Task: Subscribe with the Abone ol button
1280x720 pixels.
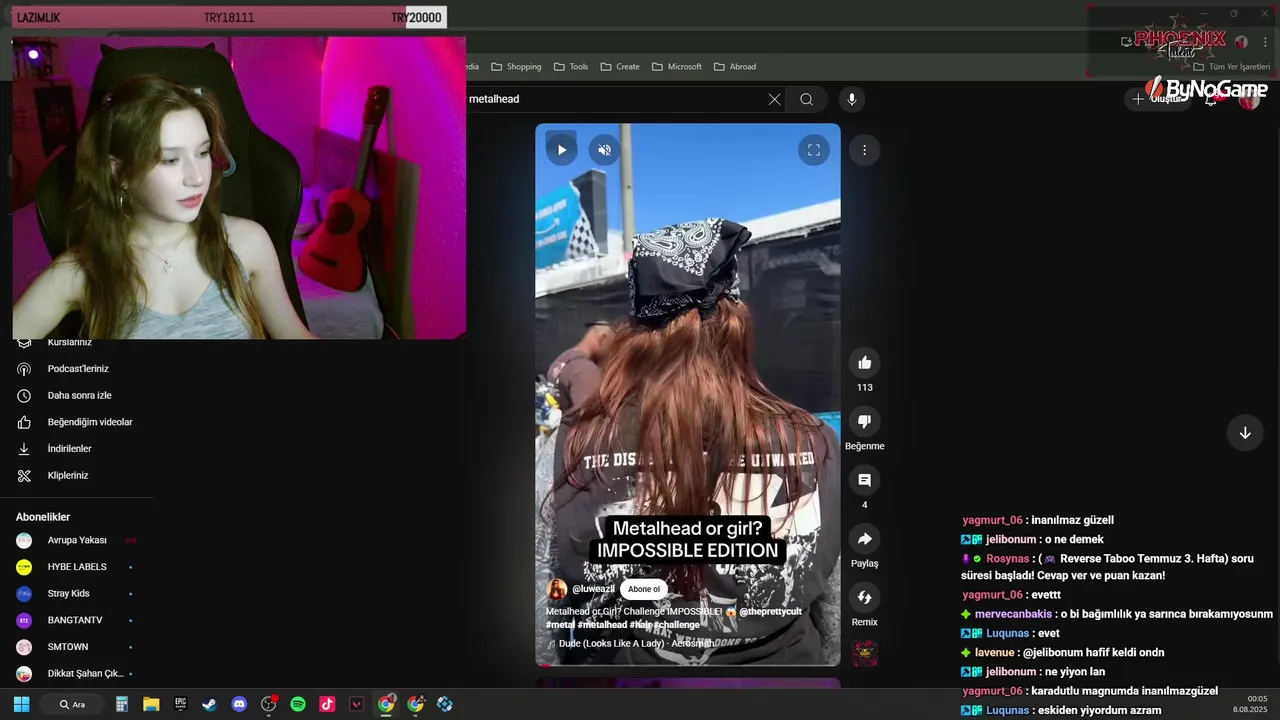Action: coord(644,589)
